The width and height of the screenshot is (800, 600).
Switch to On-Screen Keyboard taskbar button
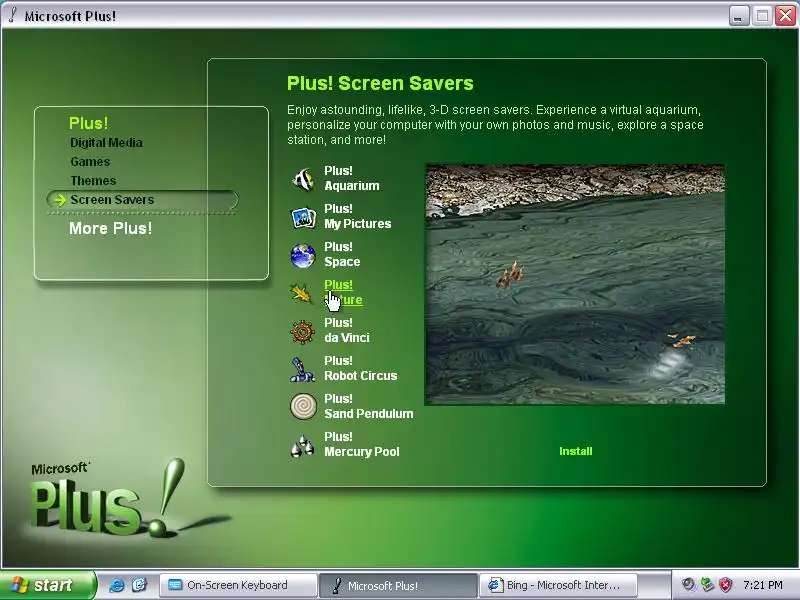click(x=238, y=585)
